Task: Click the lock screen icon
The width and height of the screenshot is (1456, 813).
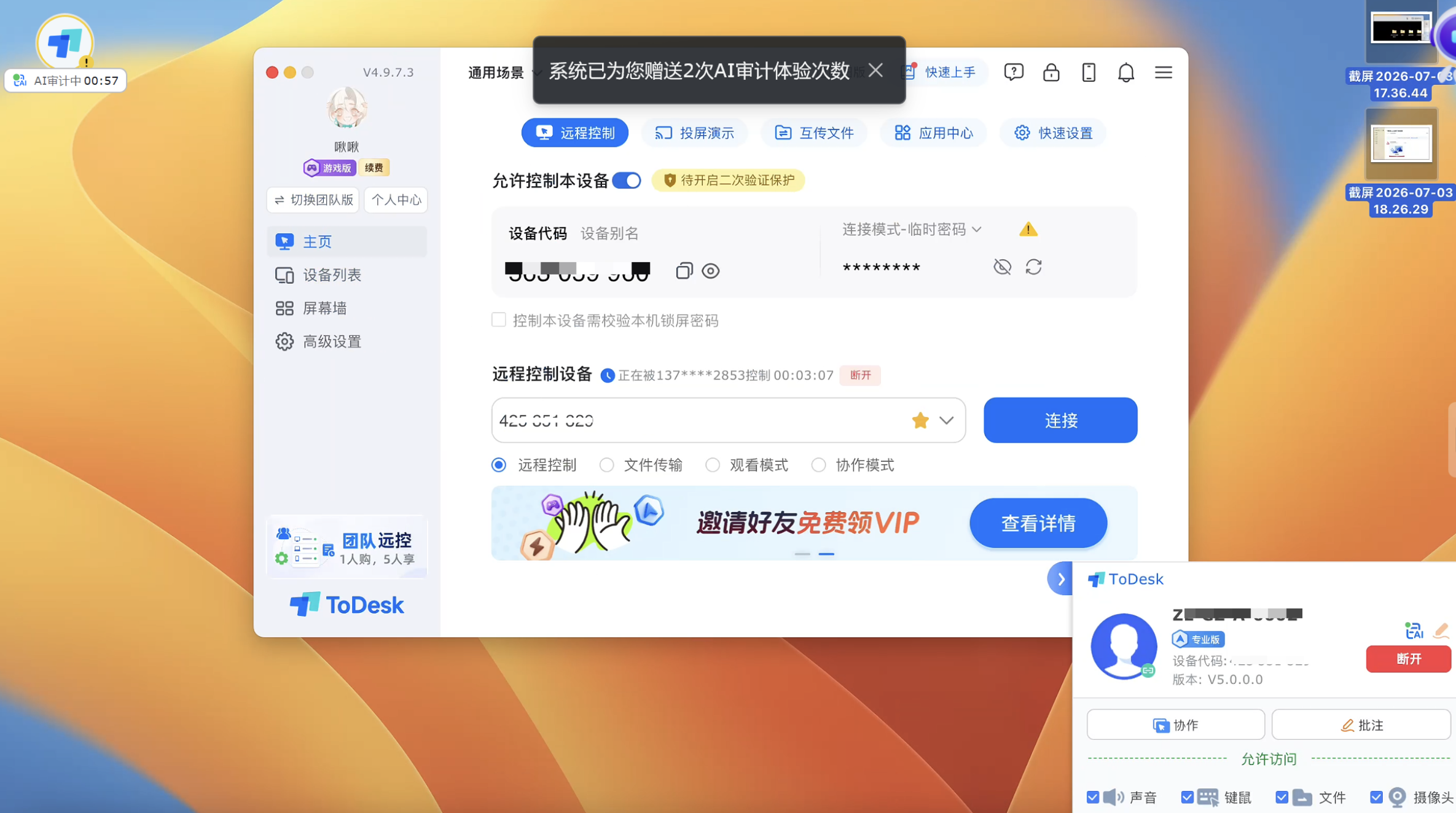Action: click(x=1051, y=72)
